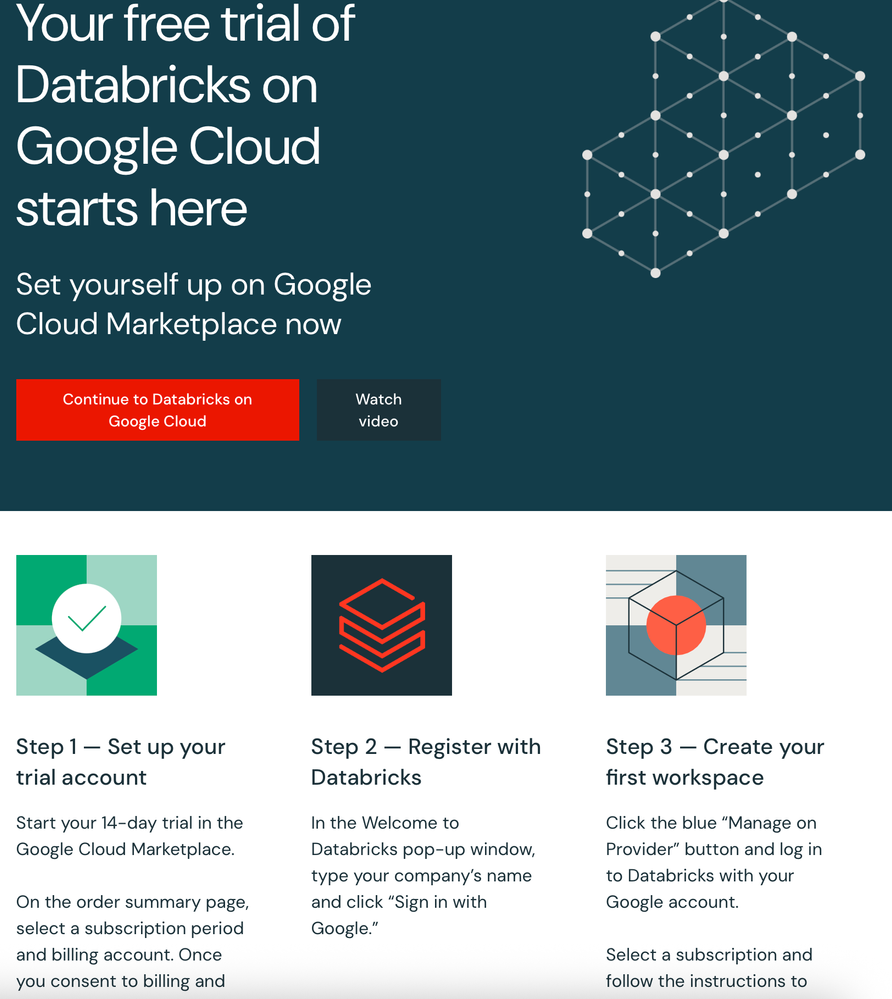Click Continue to Databricks on Google Cloud button
The height and width of the screenshot is (999, 892).
click(x=157, y=410)
